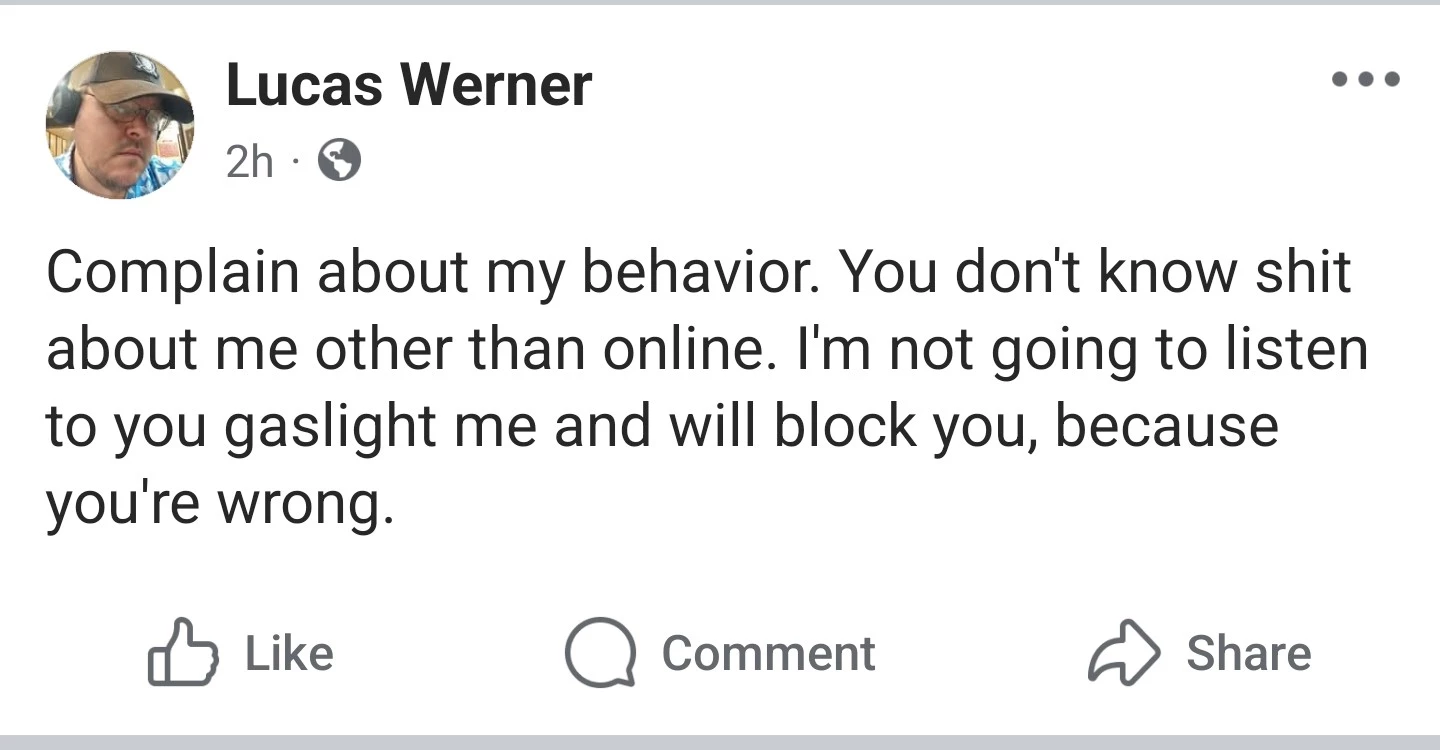
Task: Click the word "Complain" starting the post
Action: click(172, 273)
